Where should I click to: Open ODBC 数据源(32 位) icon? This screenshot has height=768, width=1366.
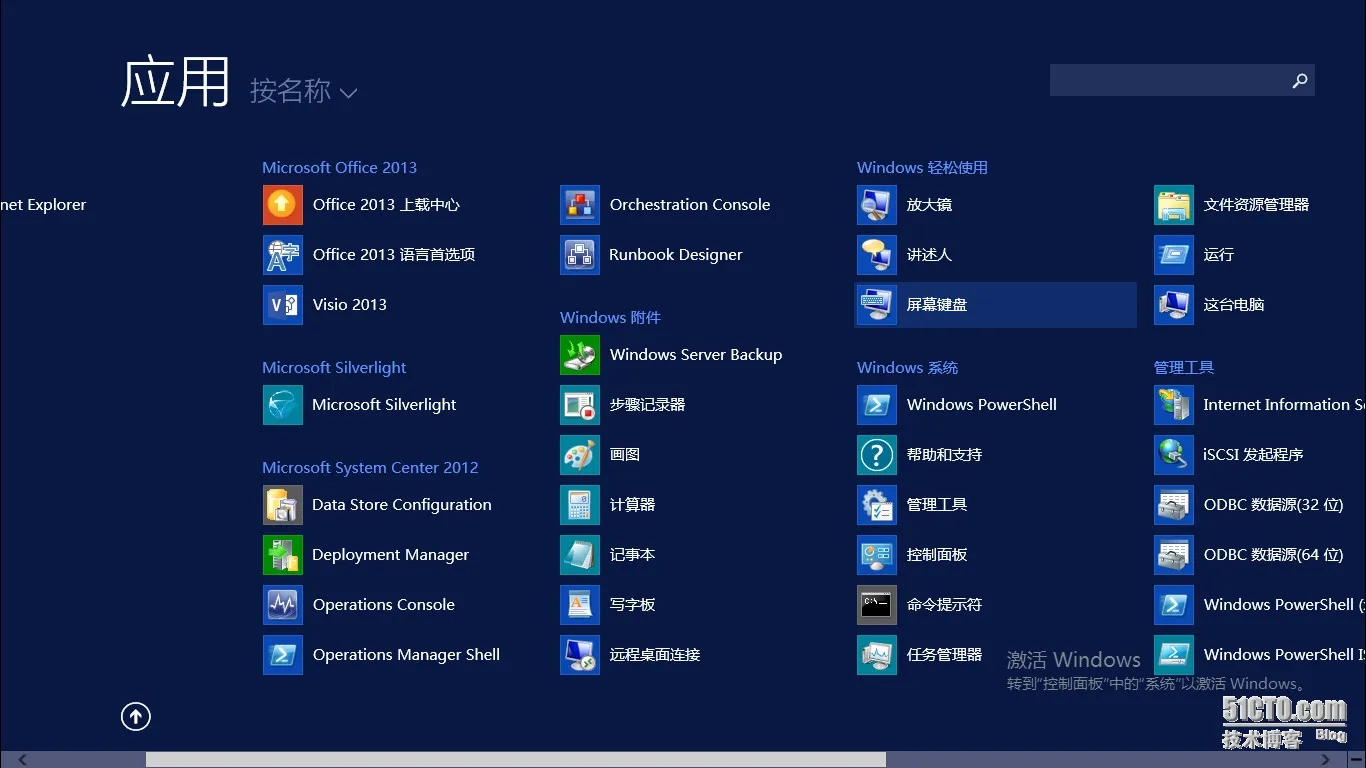coord(1174,505)
